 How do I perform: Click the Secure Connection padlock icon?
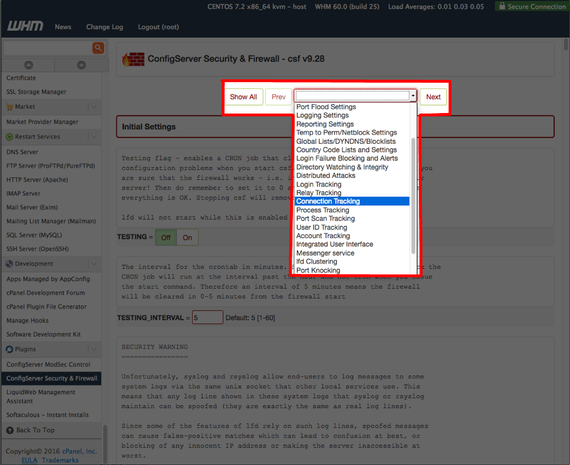pos(502,6)
